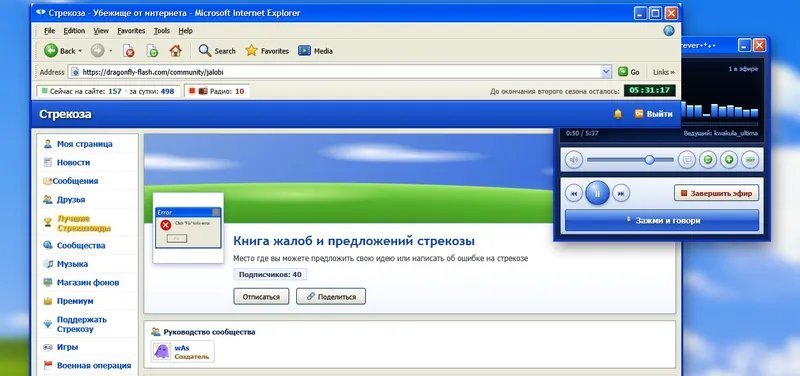This screenshot has width=800, height=376.
Task: Click the community Error dialog avatar thumbnail
Action: [x=188, y=228]
